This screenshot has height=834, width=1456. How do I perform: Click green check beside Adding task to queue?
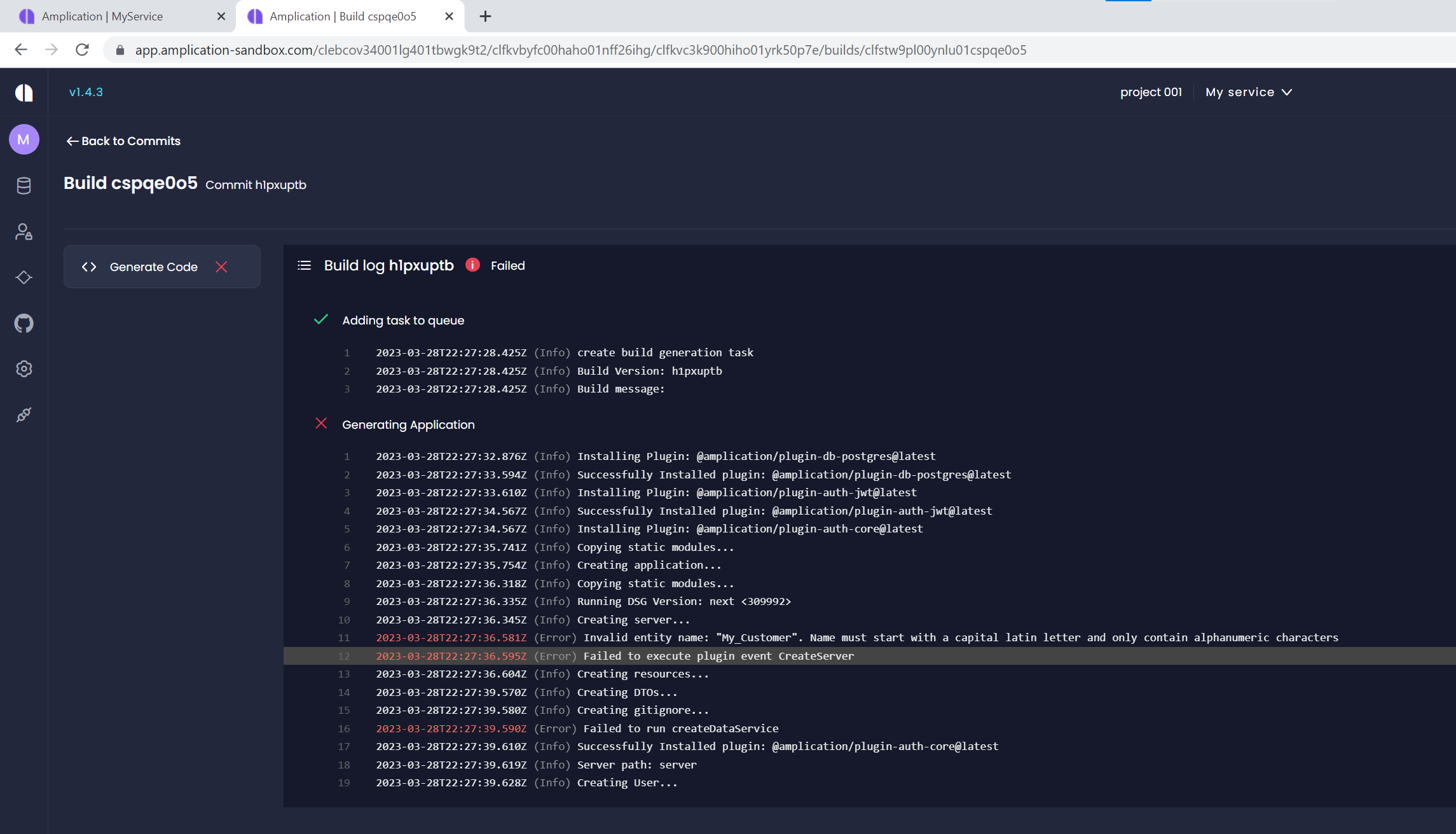(x=321, y=319)
